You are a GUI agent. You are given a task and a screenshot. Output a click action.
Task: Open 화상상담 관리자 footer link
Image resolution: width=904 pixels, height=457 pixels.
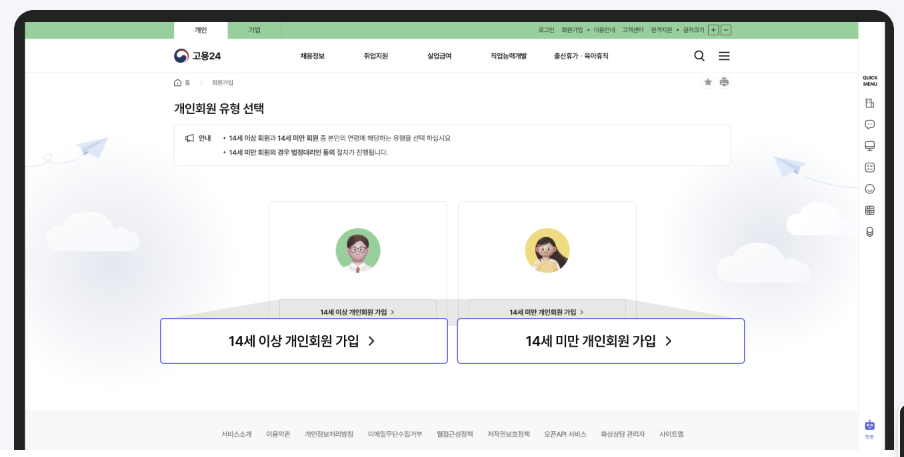click(x=623, y=434)
